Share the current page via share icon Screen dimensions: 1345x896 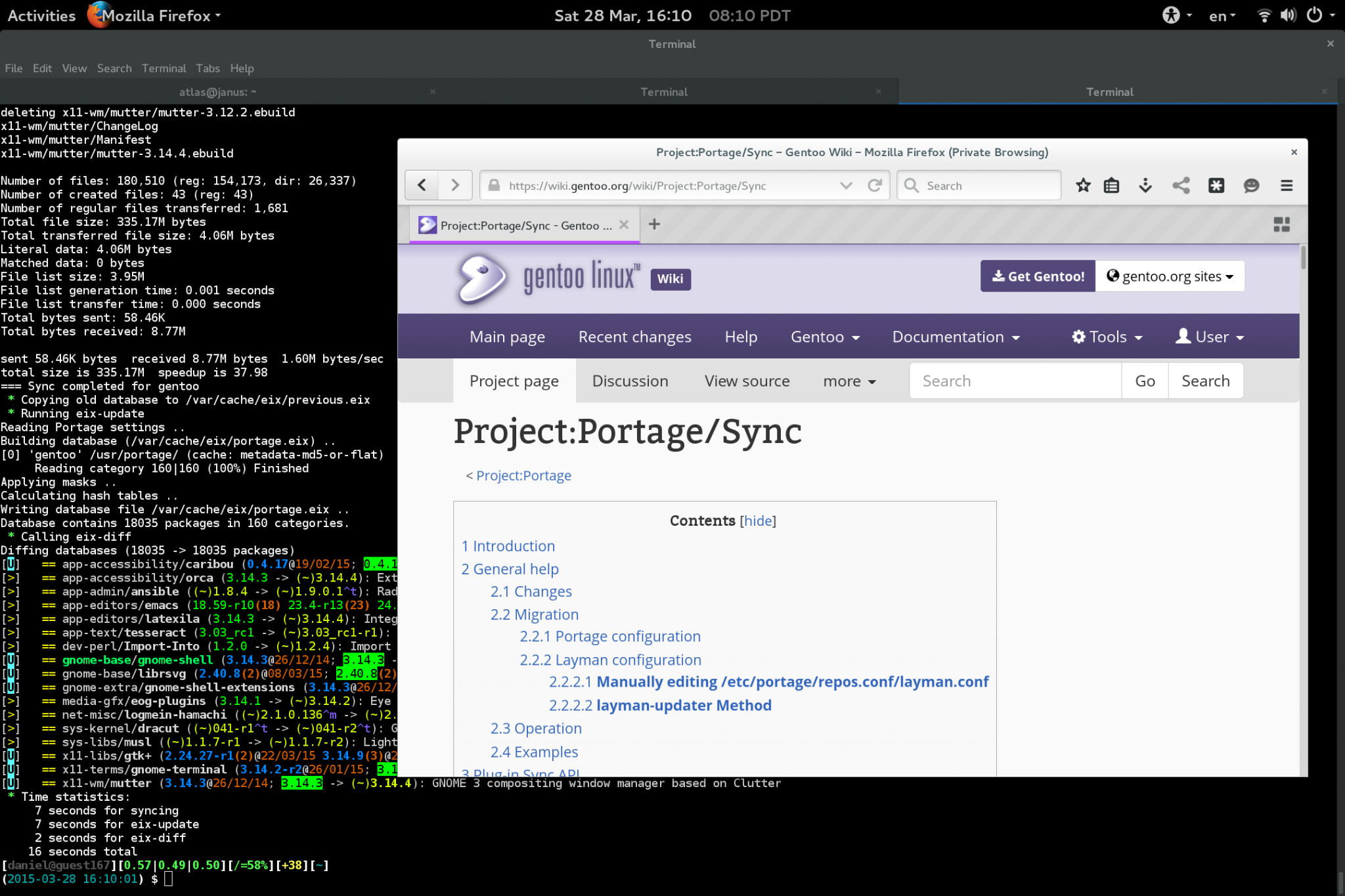click(x=1181, y=186)
